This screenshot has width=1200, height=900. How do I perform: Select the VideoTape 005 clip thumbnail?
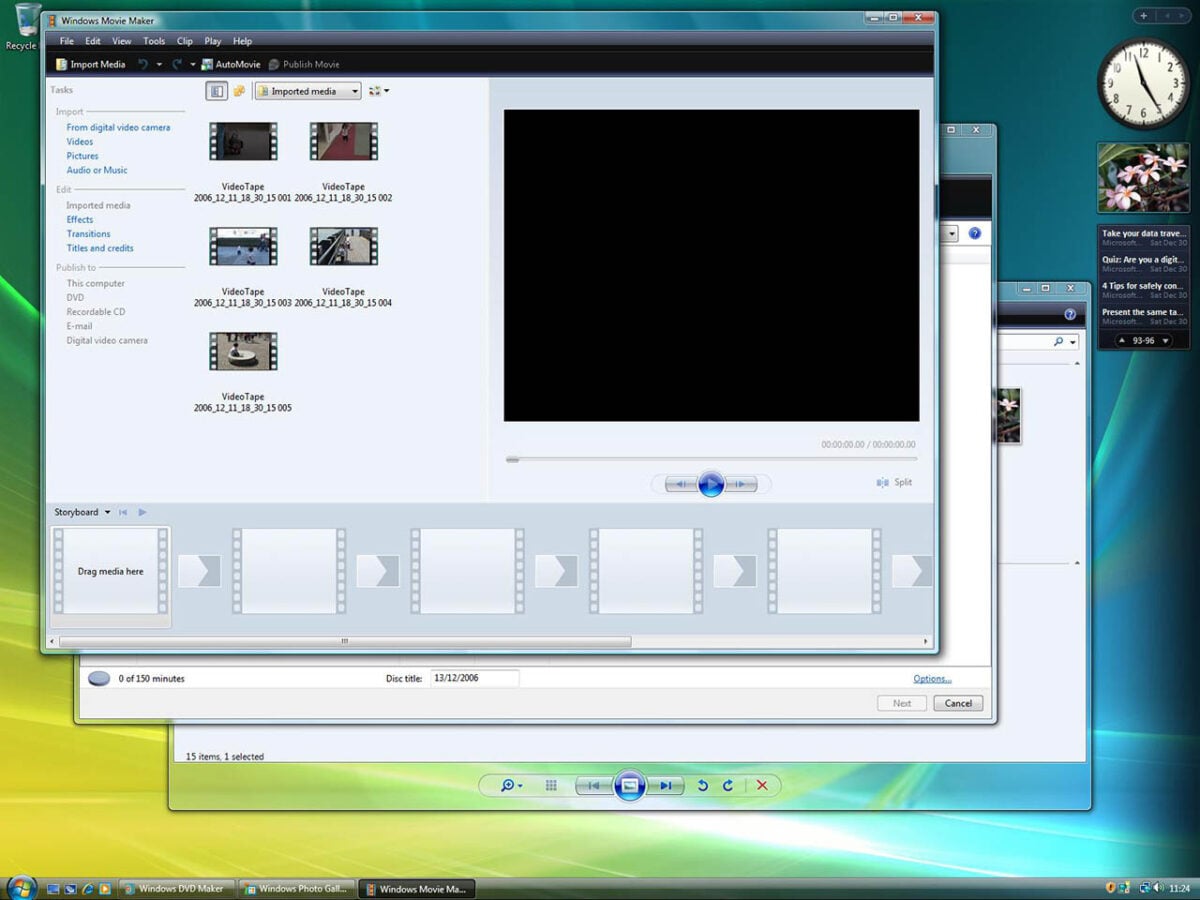tap(243, 352)
